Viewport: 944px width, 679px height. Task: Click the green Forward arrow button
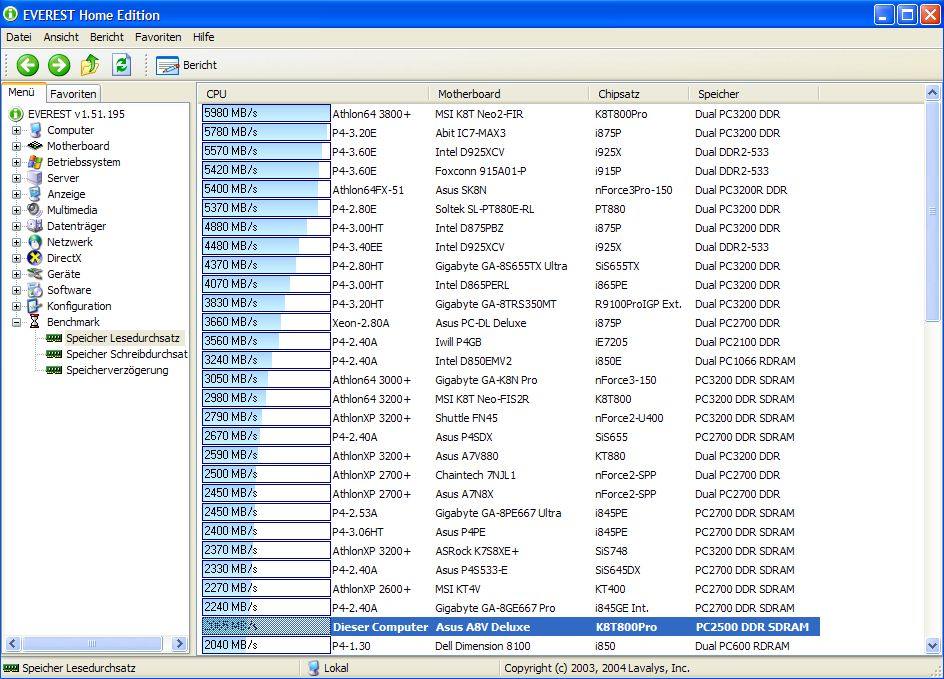(59, 65)
